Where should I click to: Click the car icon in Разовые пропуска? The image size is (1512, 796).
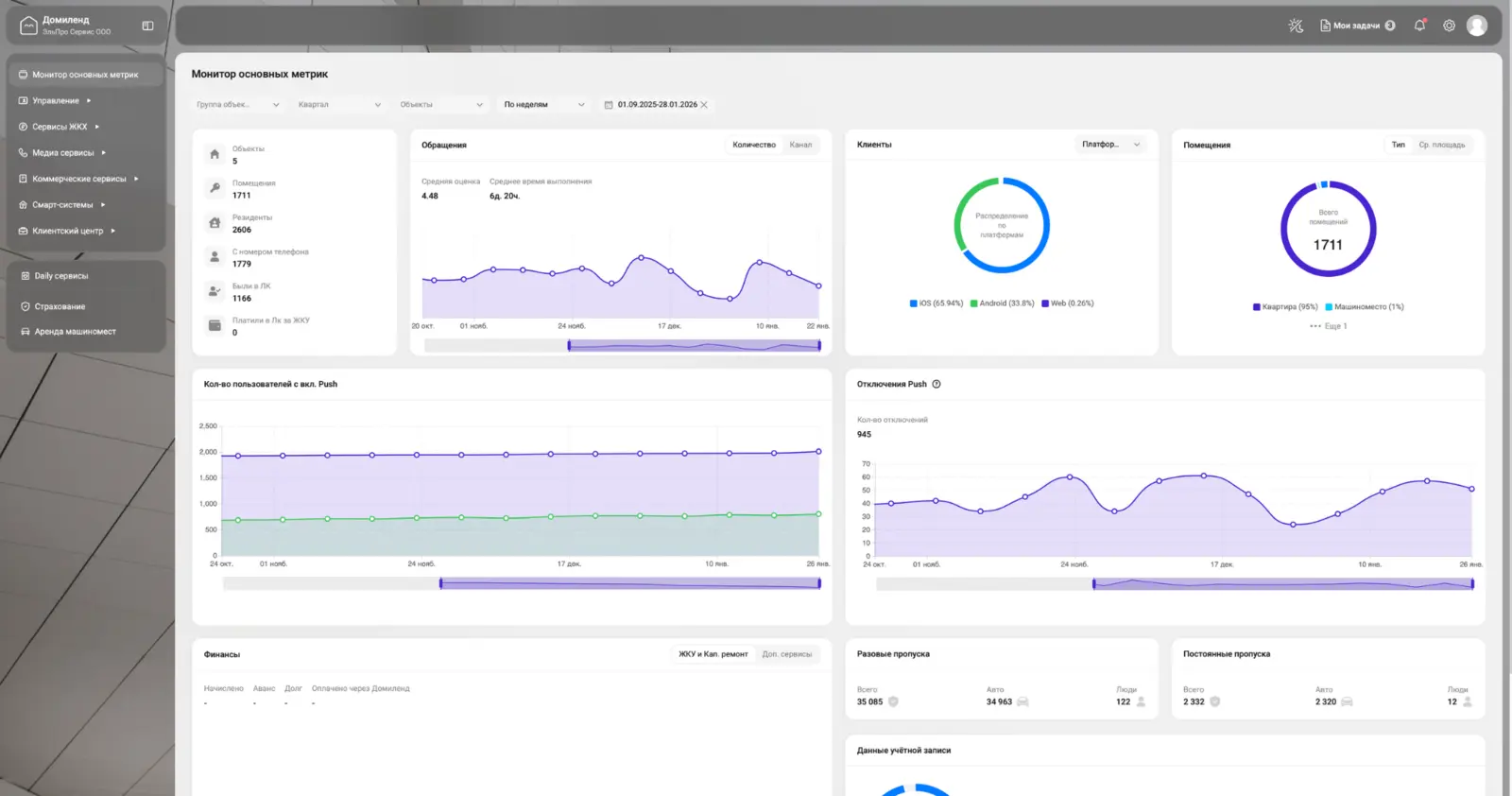point(1022,701)
